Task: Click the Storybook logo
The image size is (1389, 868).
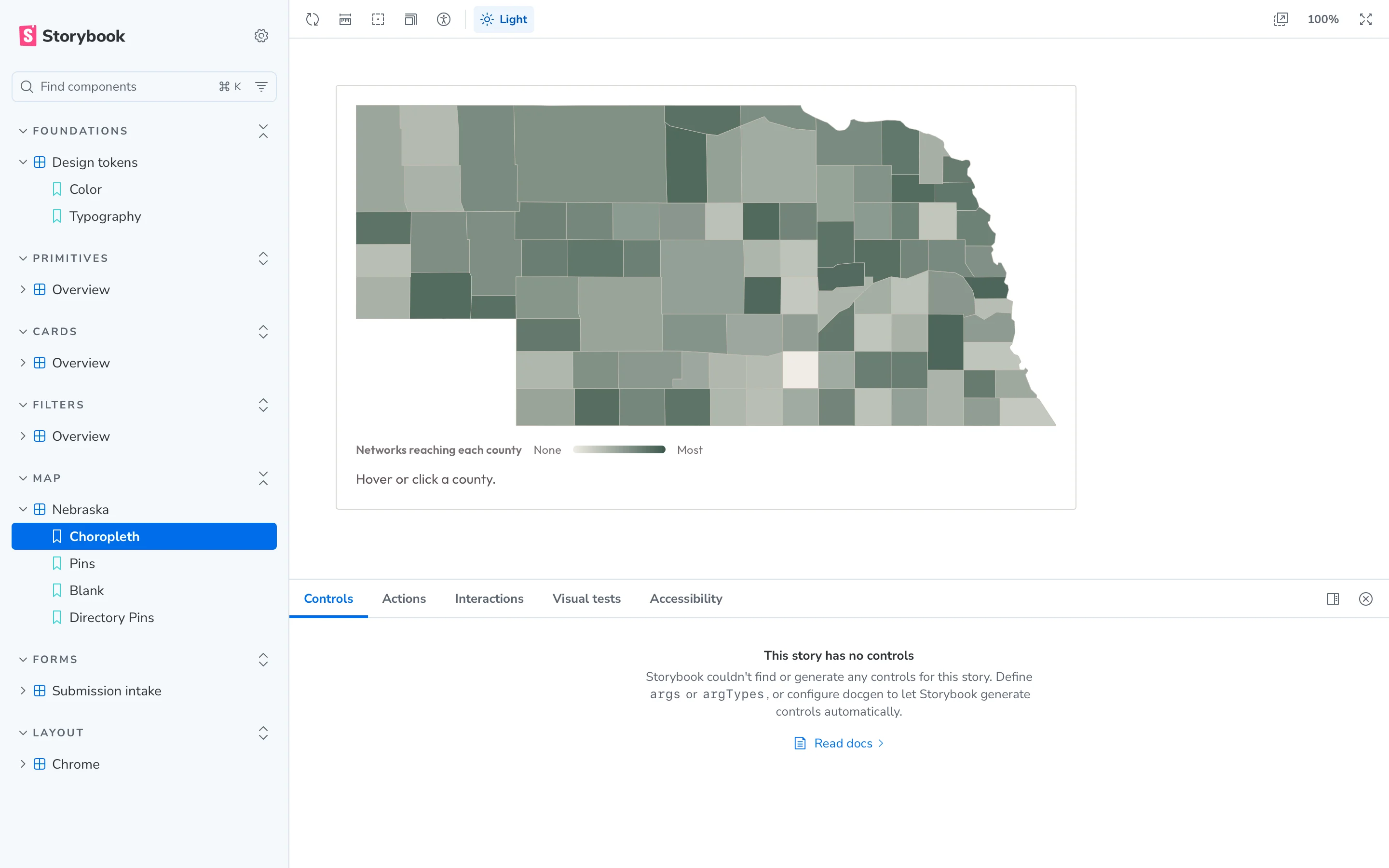Action: 72,36
